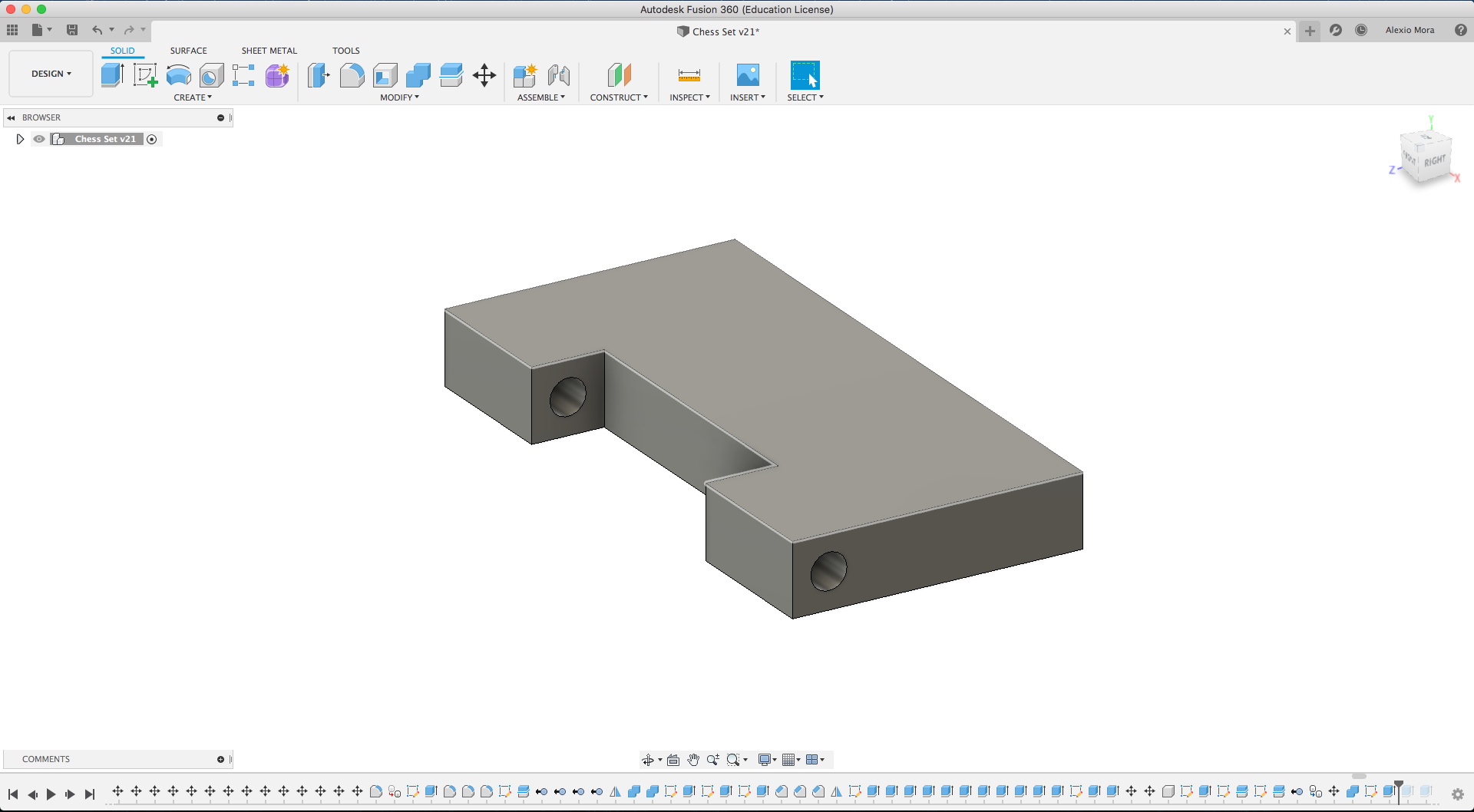Expand the ASSEMBLE dropdown

click(x=541, y=97)
